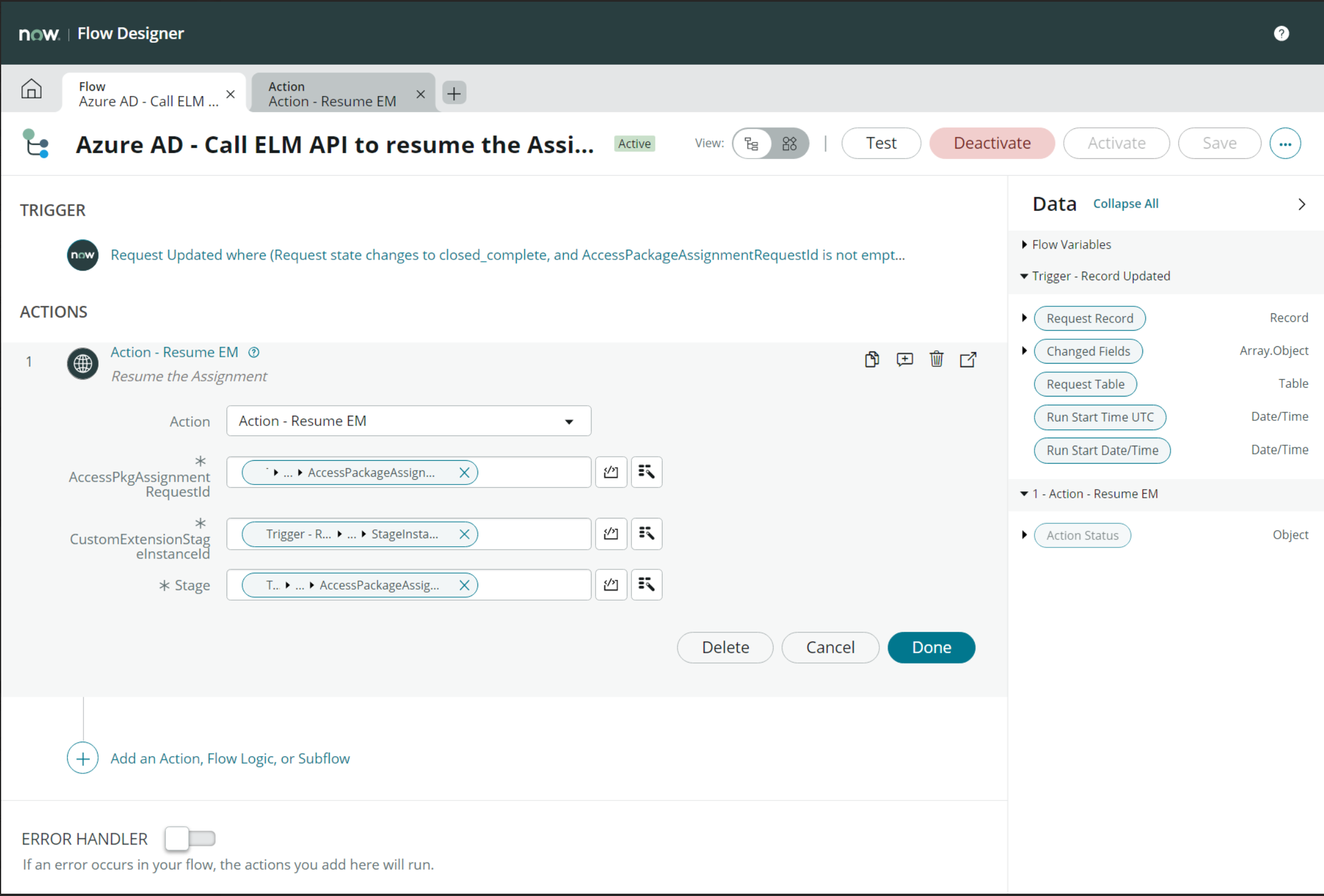Switch to diagram view layout
Screen dimensions: 1324x896
point(789,143)
